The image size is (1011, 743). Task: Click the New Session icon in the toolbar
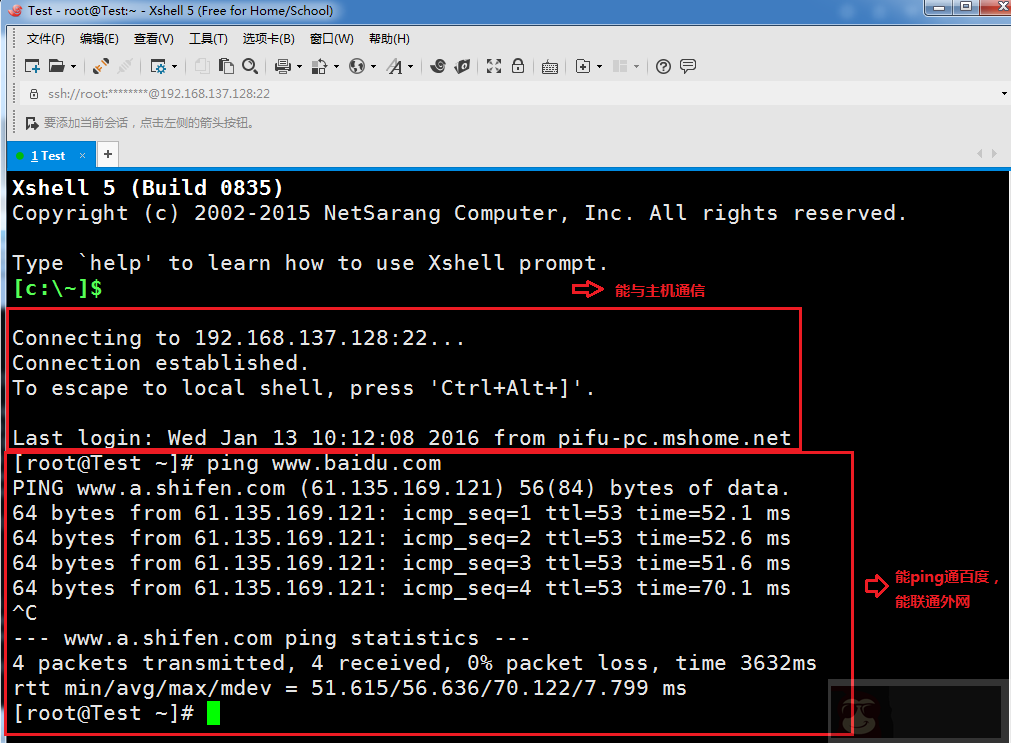[32, 67]
